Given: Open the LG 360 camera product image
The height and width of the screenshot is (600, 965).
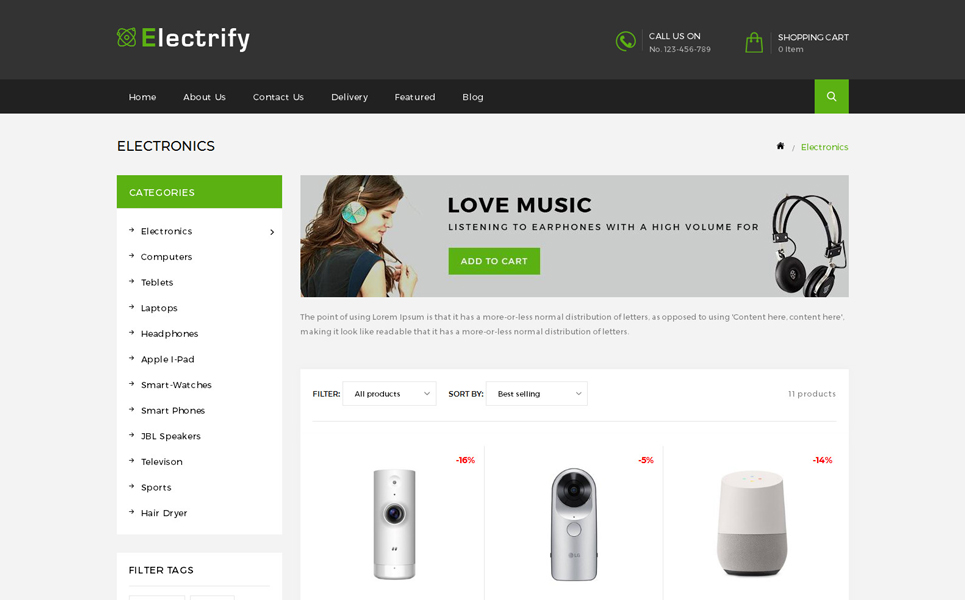Looking at the screenshot, I should pyautogui.click(x=574, y=524).
